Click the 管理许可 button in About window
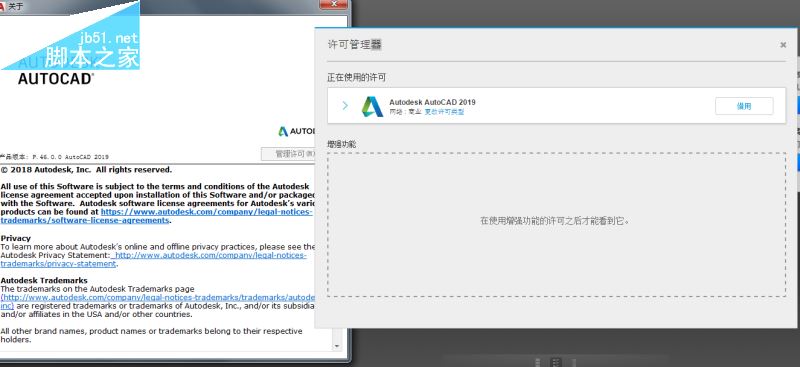The width and height of the screenshot is (800, 367). tap(288, 154)
